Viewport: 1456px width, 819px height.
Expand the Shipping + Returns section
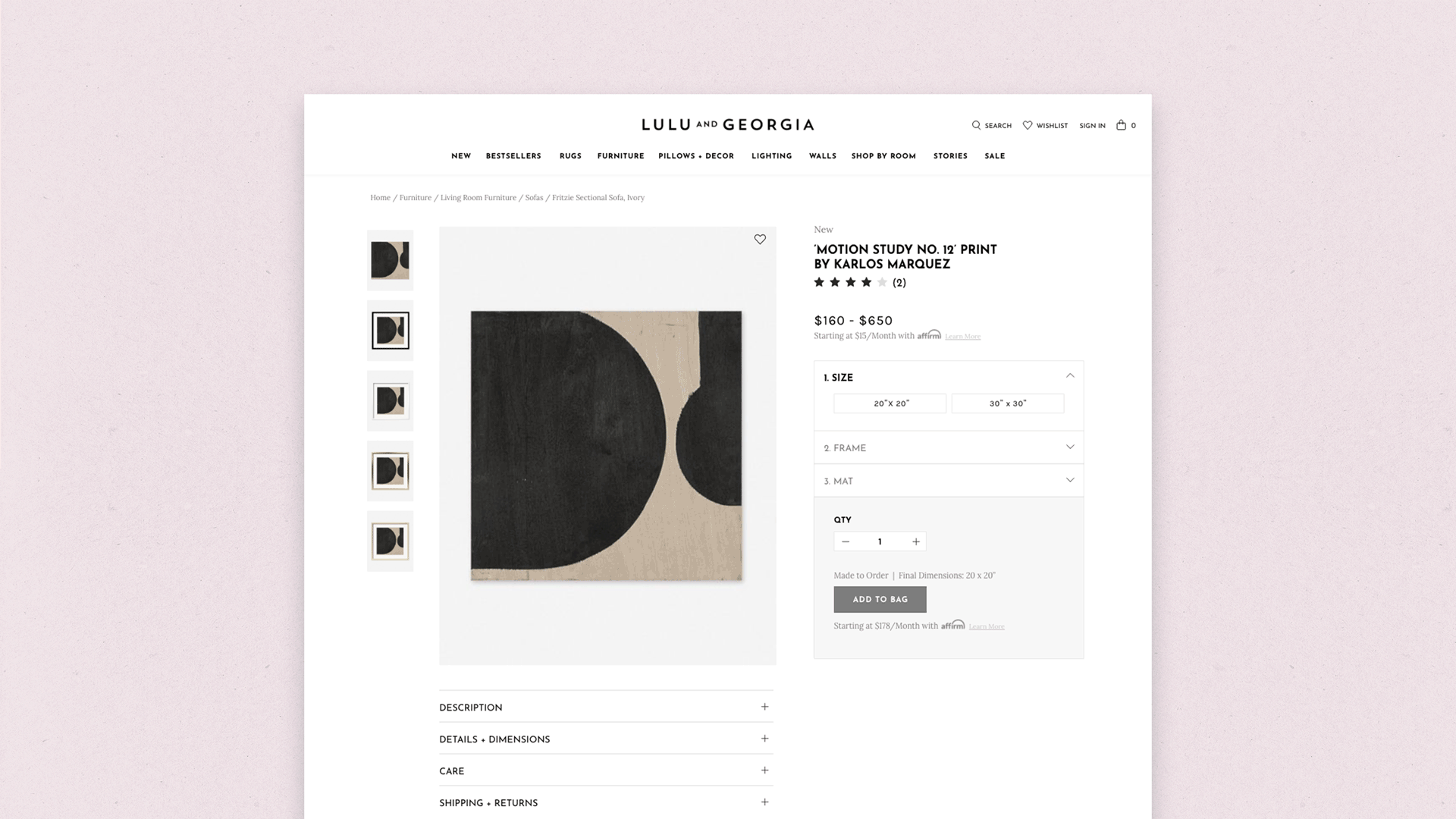pyautogui.click(x=606, y=802)
